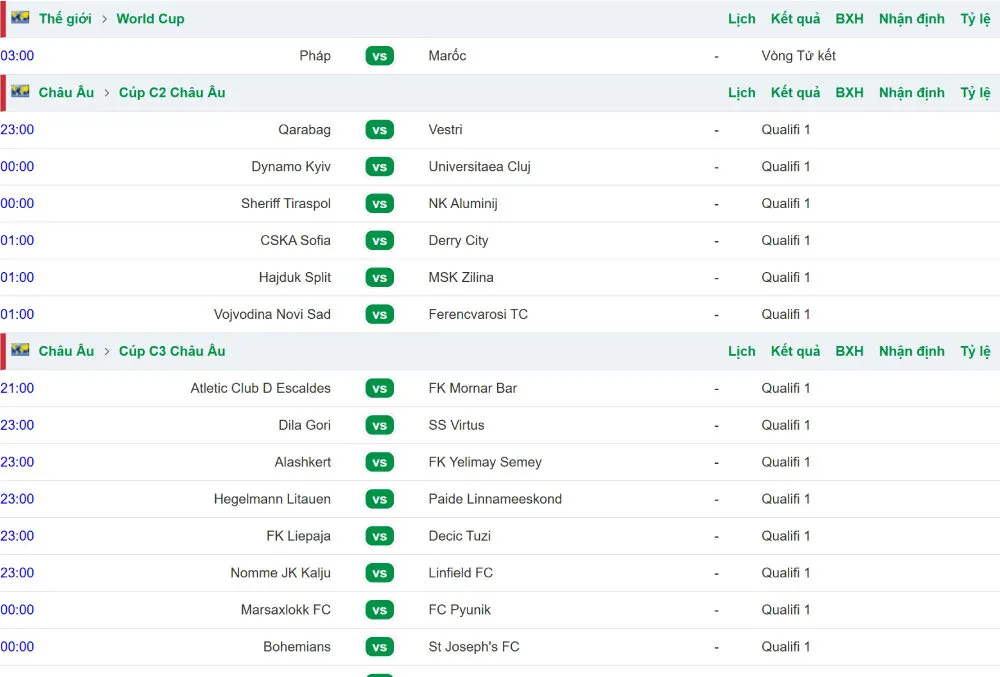Open the Cúp C3 Châu Âu league link
This screenshot has height=677, width=1000.
click(x=172, y=351)
